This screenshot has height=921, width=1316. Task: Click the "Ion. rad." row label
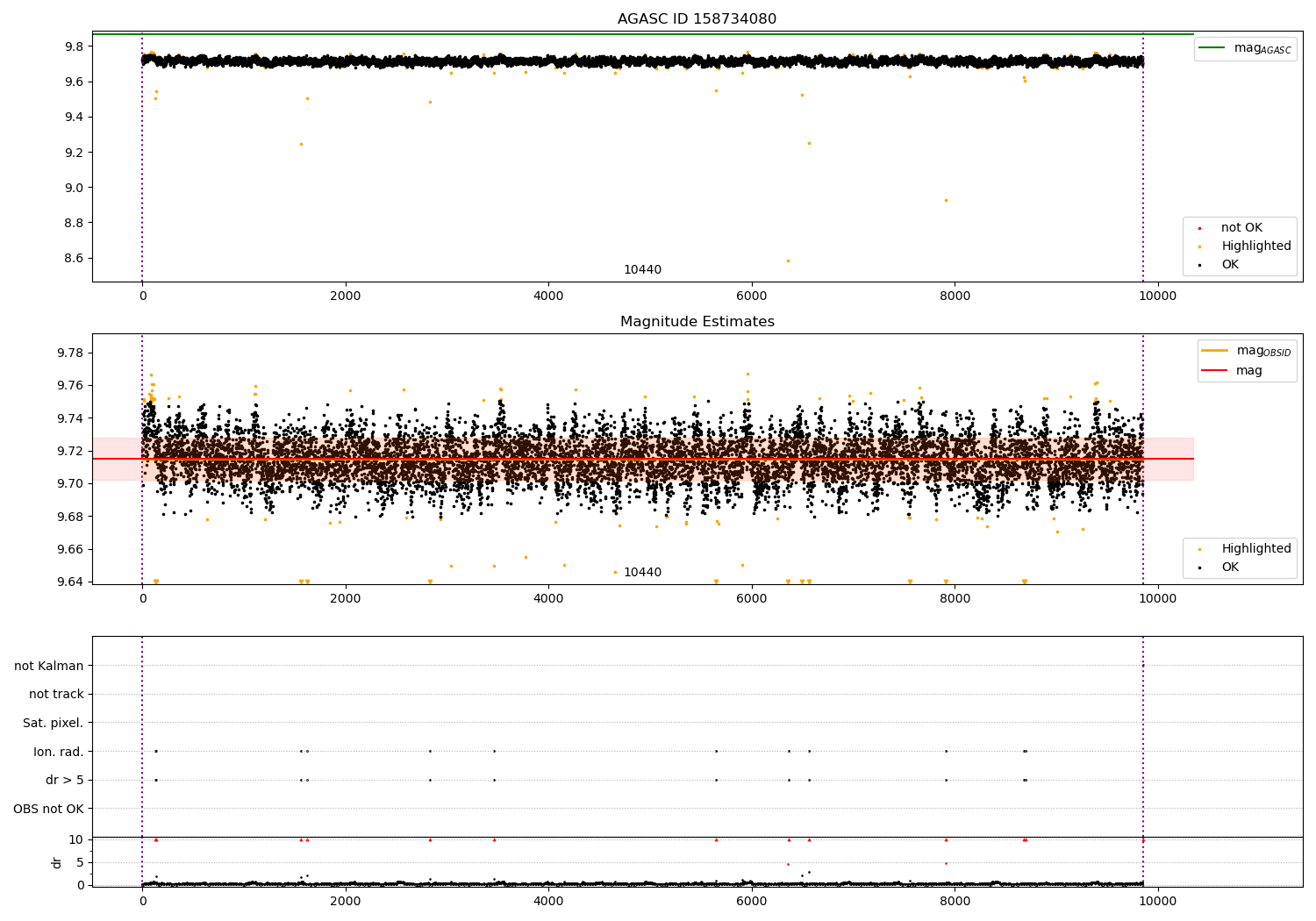[59, 752]
